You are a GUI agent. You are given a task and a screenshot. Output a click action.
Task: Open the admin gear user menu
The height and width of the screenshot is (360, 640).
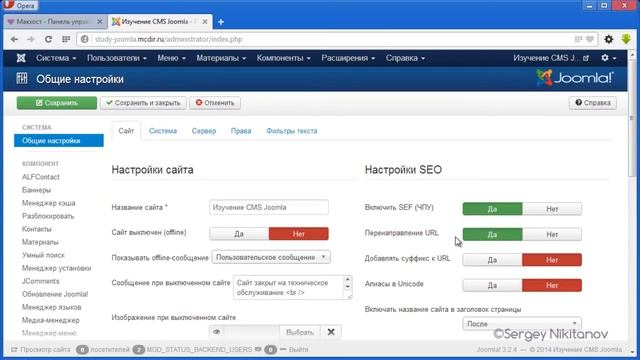[x=608, y=58]
